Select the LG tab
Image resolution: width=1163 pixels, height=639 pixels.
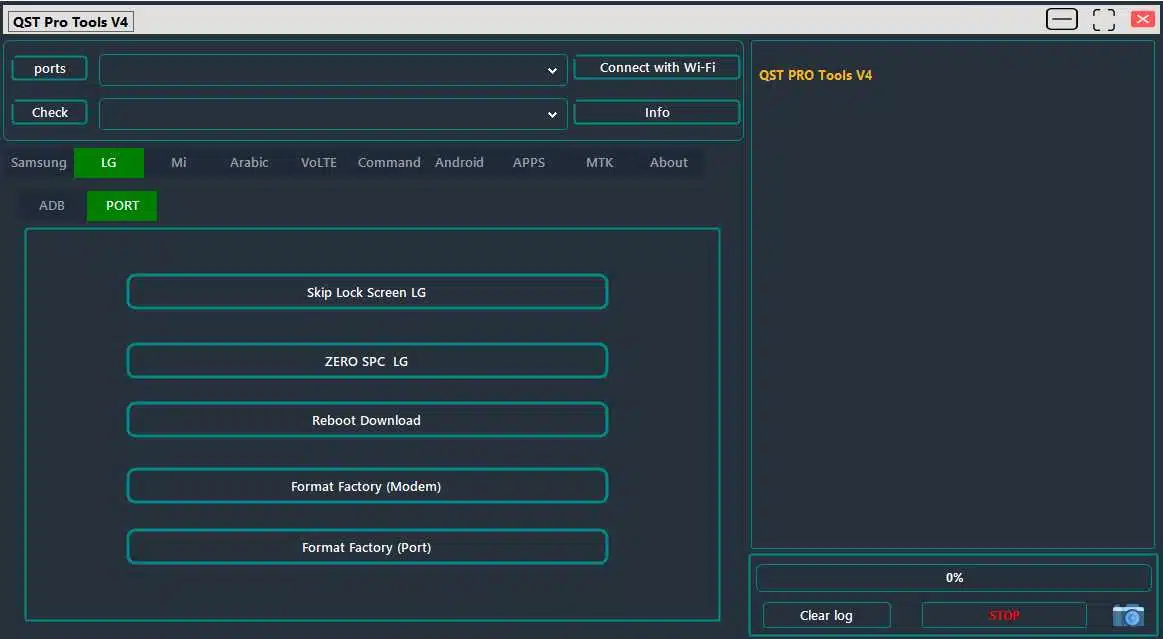(109, 162)
